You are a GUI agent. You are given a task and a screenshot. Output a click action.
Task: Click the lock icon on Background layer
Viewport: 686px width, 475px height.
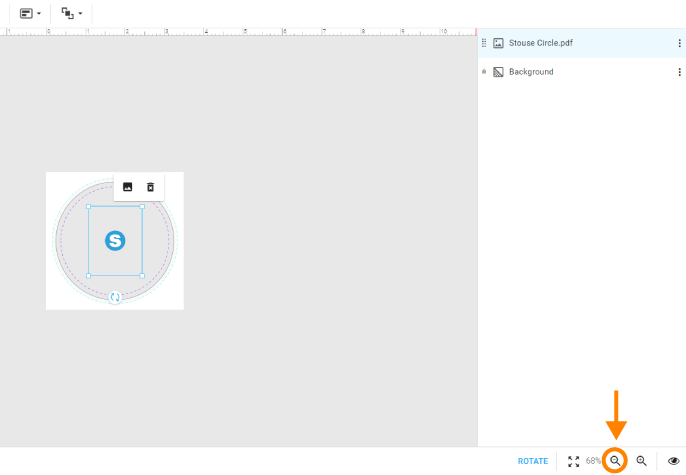point(484,71)
